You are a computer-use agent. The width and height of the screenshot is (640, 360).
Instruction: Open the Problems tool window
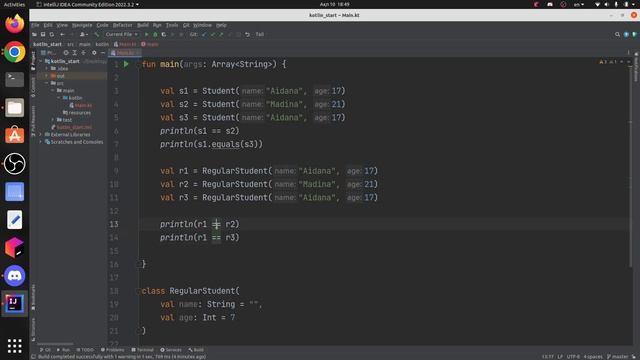tap(112, 350)
